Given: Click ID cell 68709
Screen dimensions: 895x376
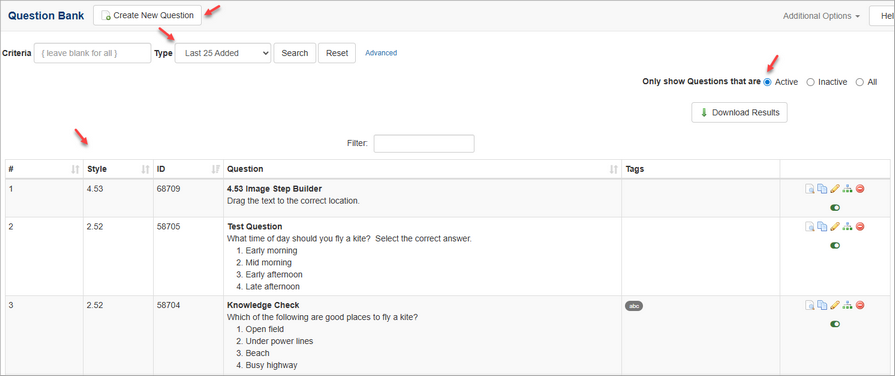Looking at the screenshot, I should coord(168,189).
